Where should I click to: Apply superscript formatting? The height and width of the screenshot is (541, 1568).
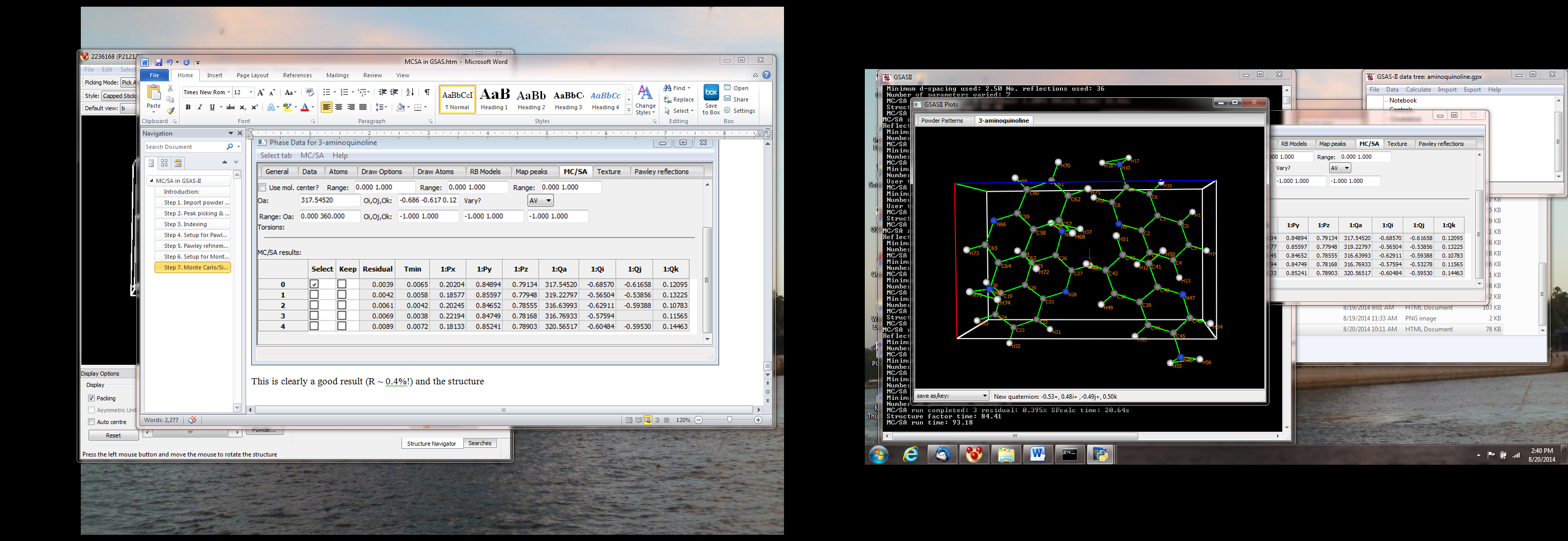click(254, 107)
